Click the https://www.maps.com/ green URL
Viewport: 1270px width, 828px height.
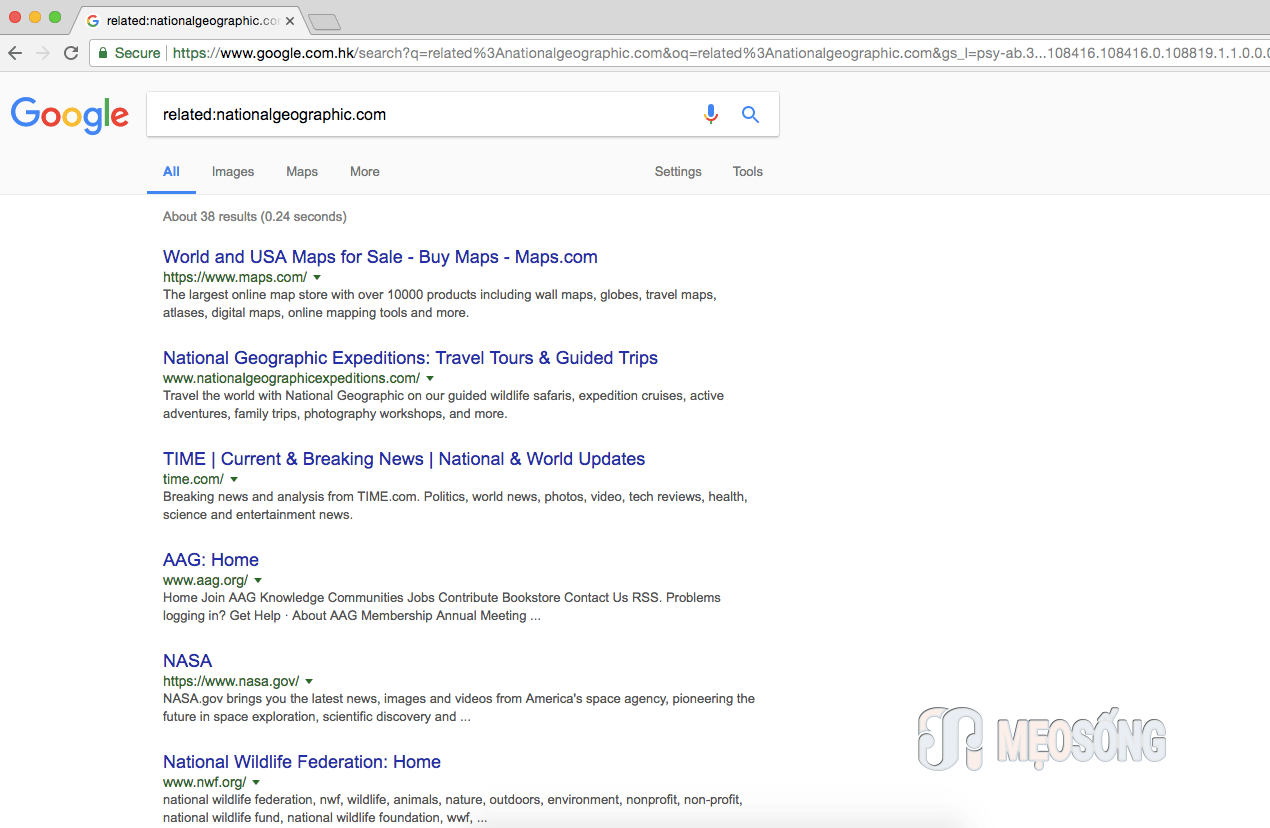(235, 277)
